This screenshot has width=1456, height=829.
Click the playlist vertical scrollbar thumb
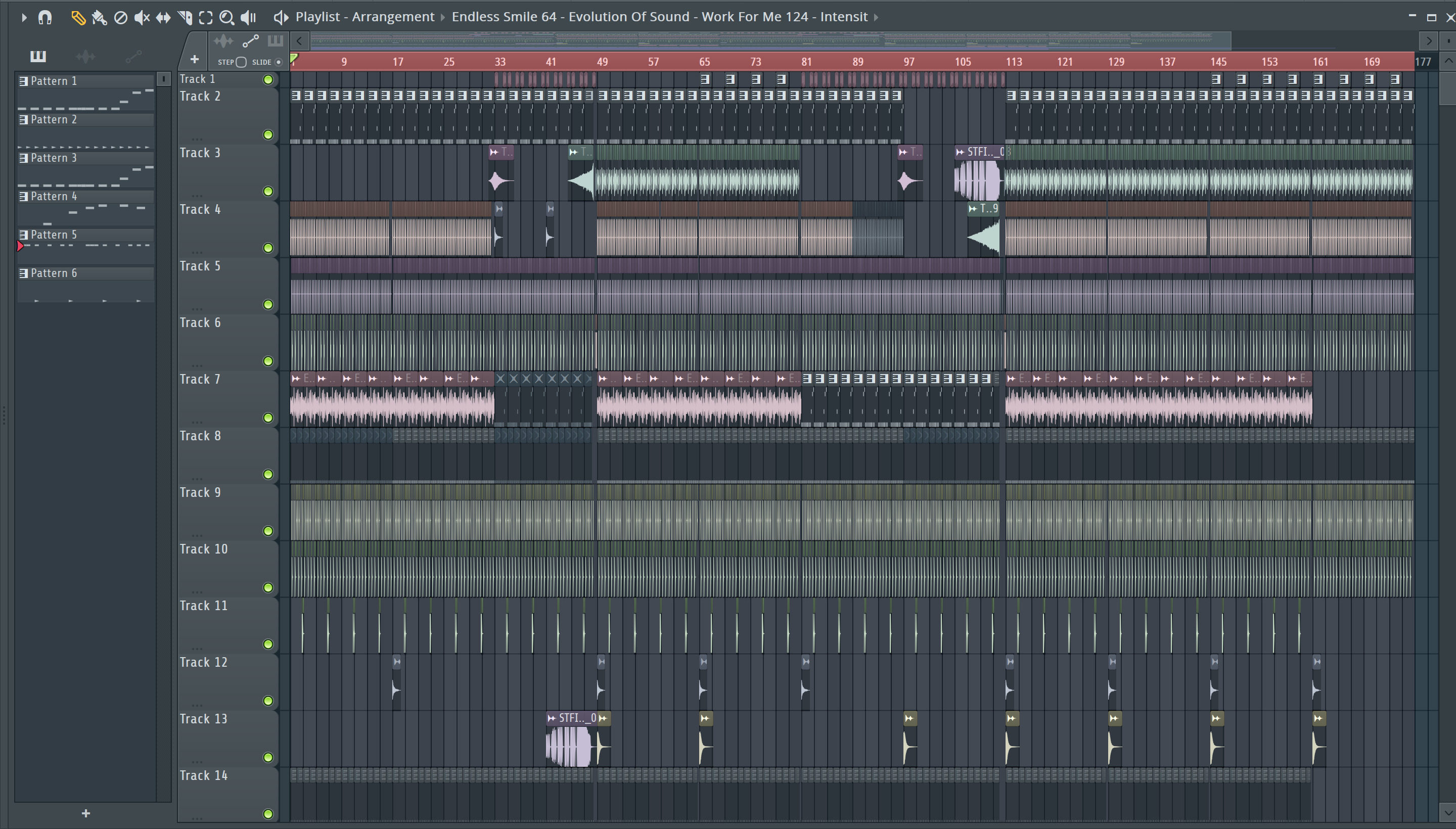(1448, 87)
